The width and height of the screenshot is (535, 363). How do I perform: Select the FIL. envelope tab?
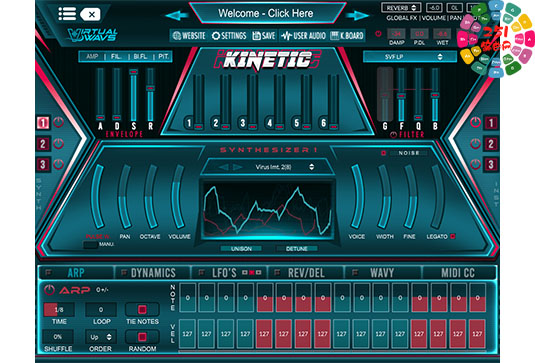click(116, 57)
